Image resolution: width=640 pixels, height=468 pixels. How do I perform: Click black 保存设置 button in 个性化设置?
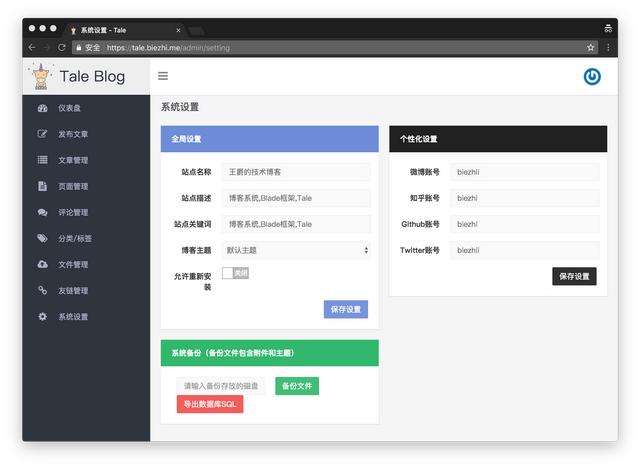click(x=574, y=276)
